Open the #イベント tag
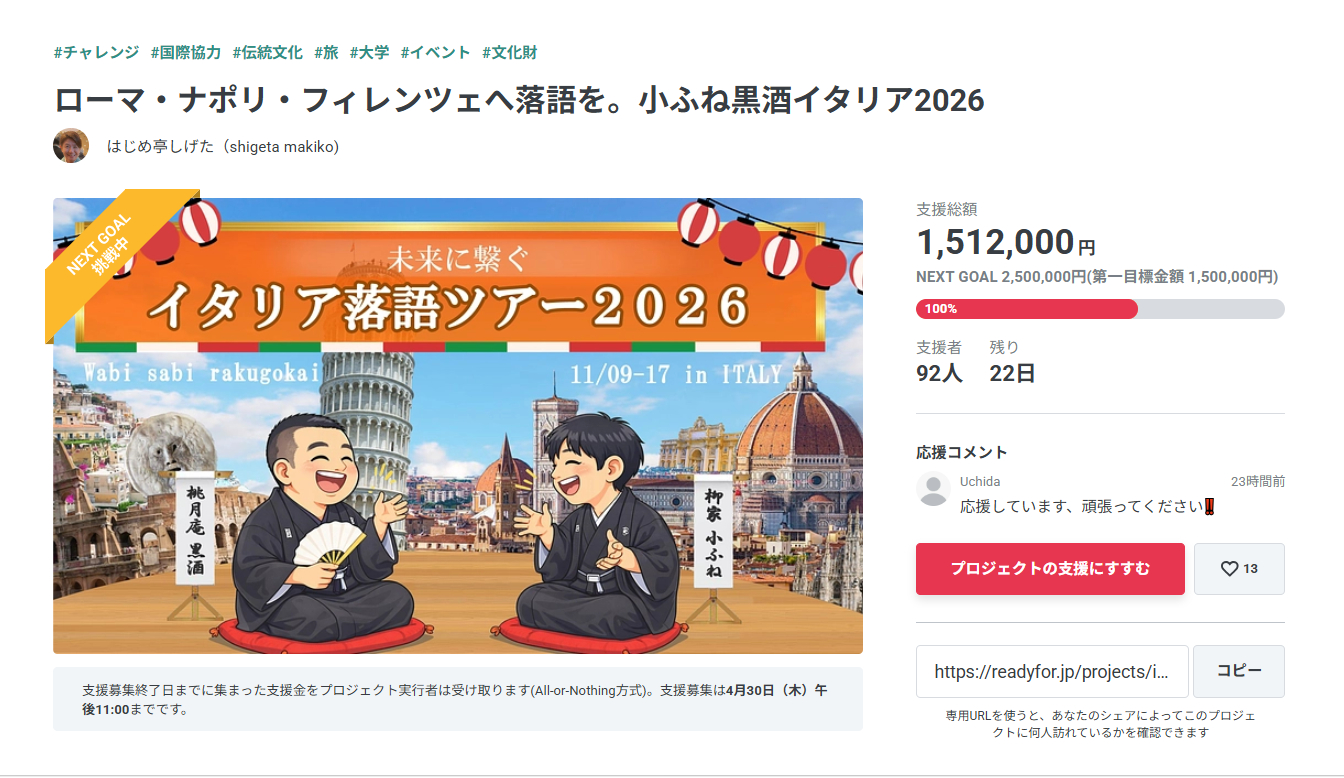1344x778 pixels. [x=435, y=52]
